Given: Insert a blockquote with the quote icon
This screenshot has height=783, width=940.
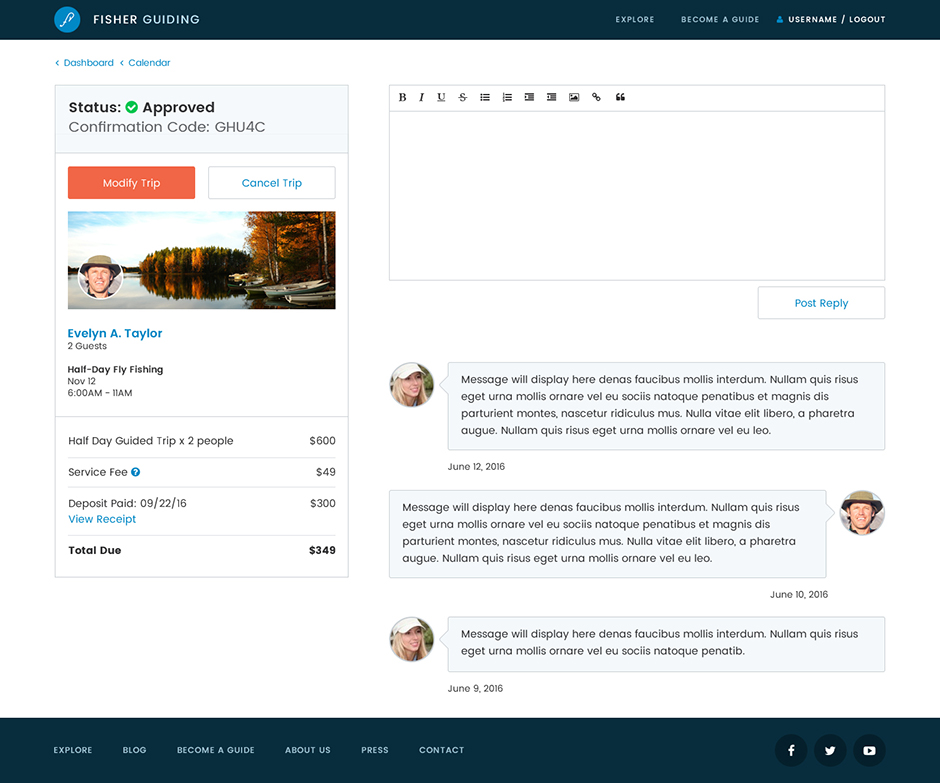Looking at the screenshot, I should (620, 98).
